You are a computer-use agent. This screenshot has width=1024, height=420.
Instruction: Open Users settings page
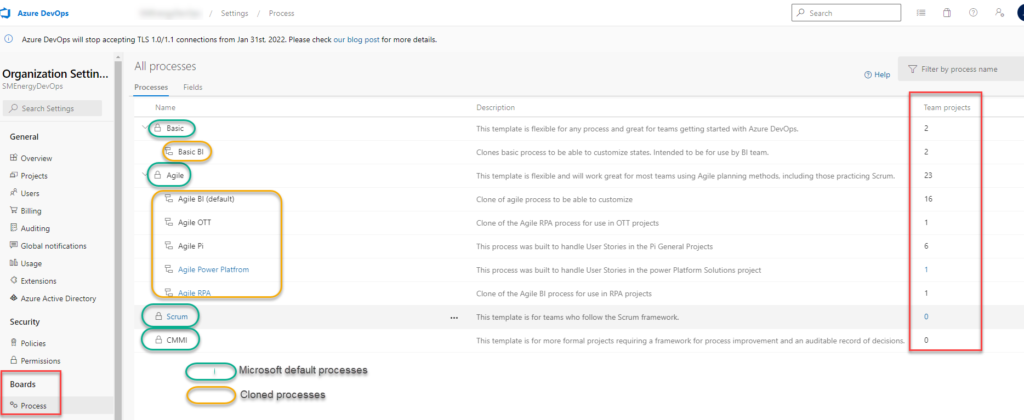(30, 193)
